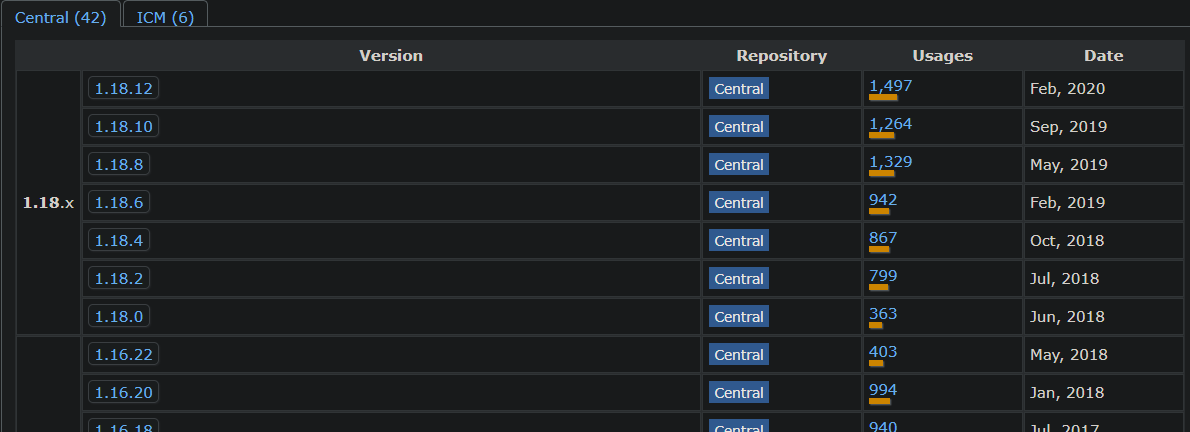The height and width of the screenshot is (432, 1190).
Task: Open 1,329 usages link
Action: (890, 162)
